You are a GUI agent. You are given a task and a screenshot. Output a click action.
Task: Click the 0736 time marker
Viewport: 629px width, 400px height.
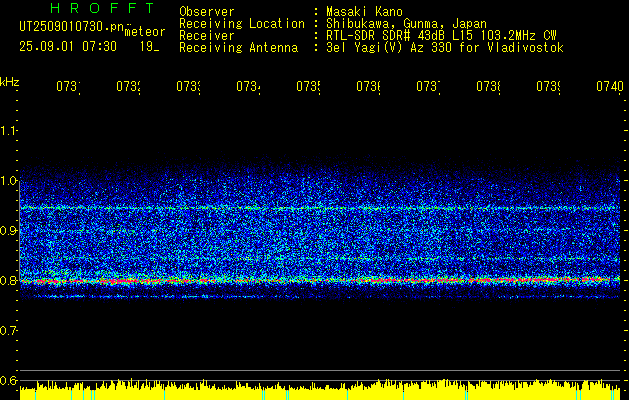(369, 86)
